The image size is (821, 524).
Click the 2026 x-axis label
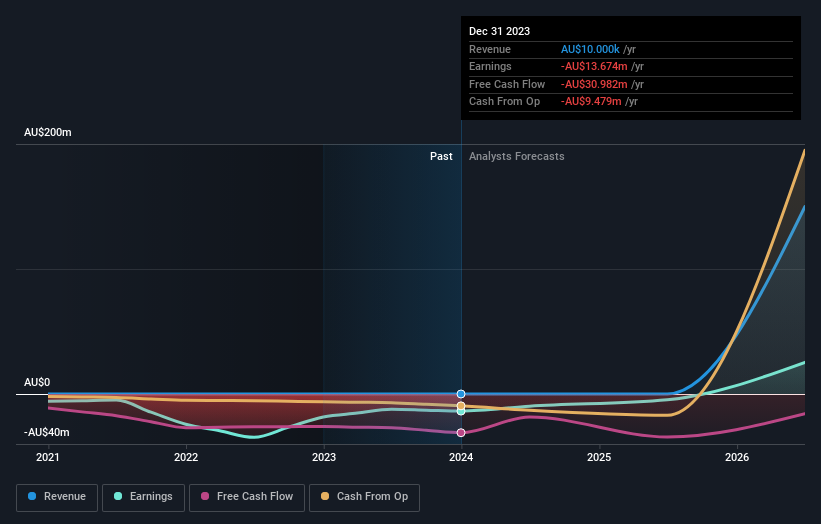[737, 457]
